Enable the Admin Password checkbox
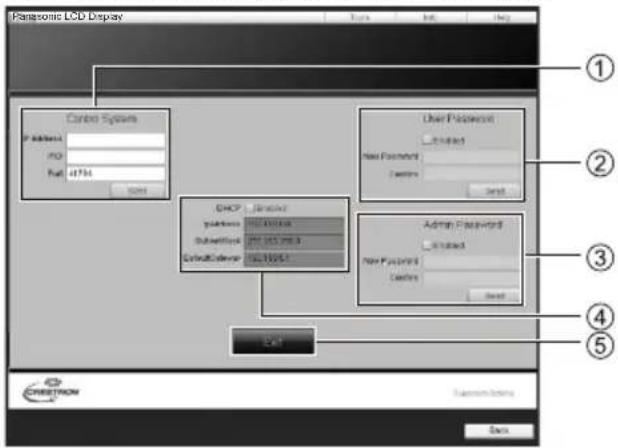 (x=427, y=245)
